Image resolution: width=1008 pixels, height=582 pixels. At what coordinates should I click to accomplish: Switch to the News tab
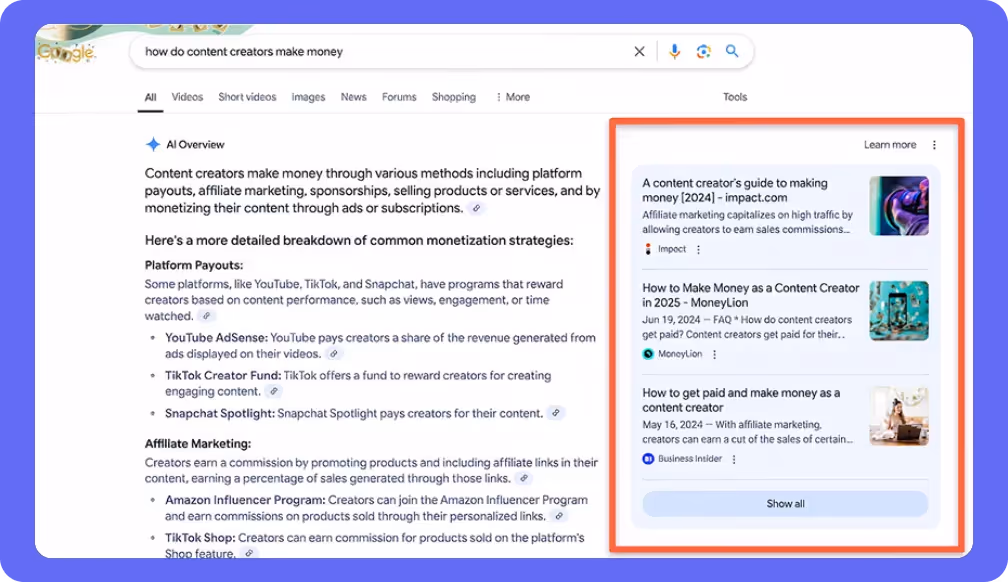(x=354, y=97)
